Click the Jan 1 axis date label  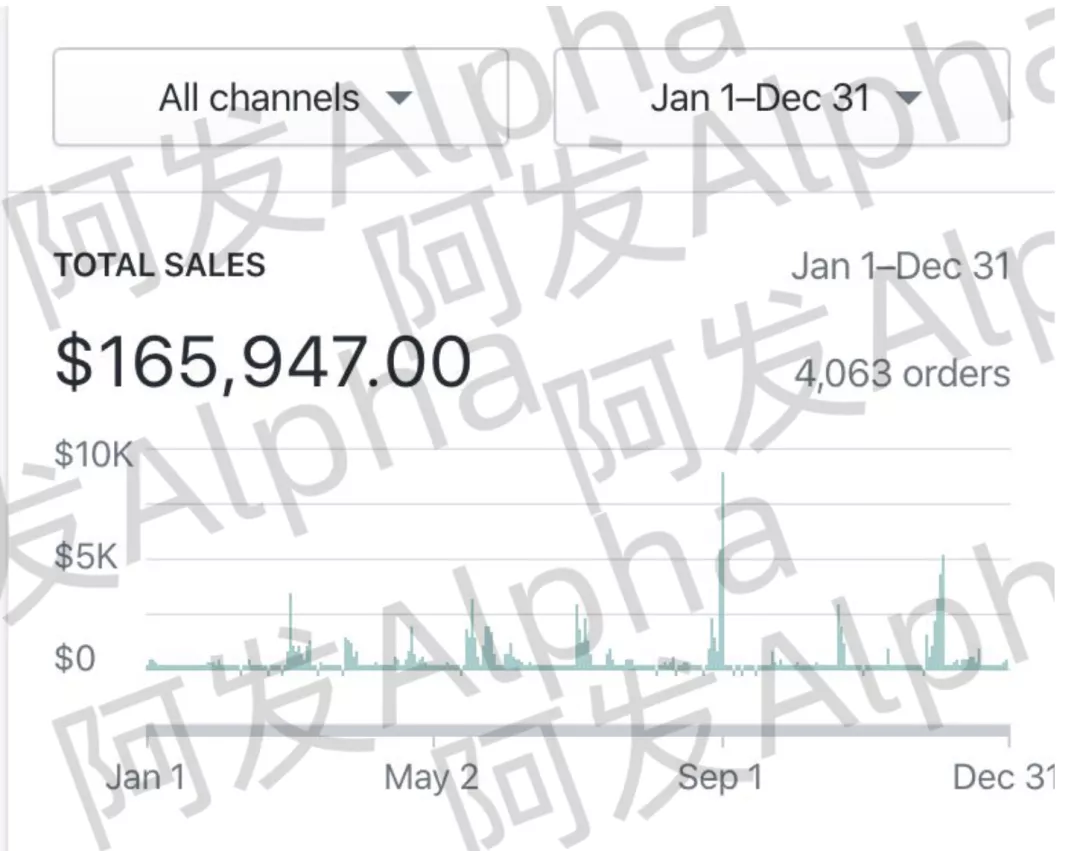pos(145,778)
